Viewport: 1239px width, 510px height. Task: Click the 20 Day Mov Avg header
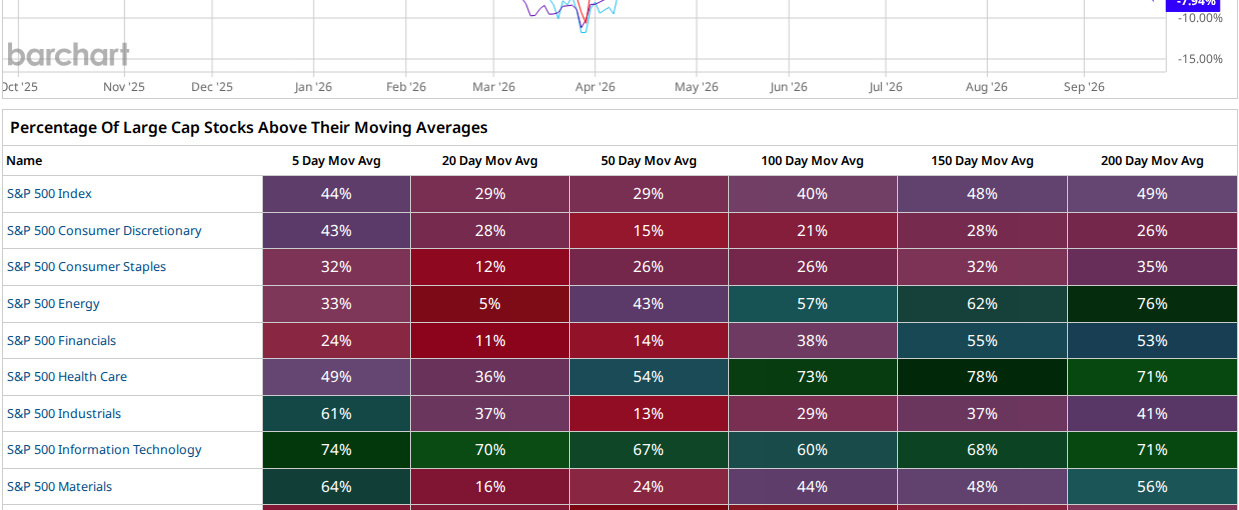[490, 161]
